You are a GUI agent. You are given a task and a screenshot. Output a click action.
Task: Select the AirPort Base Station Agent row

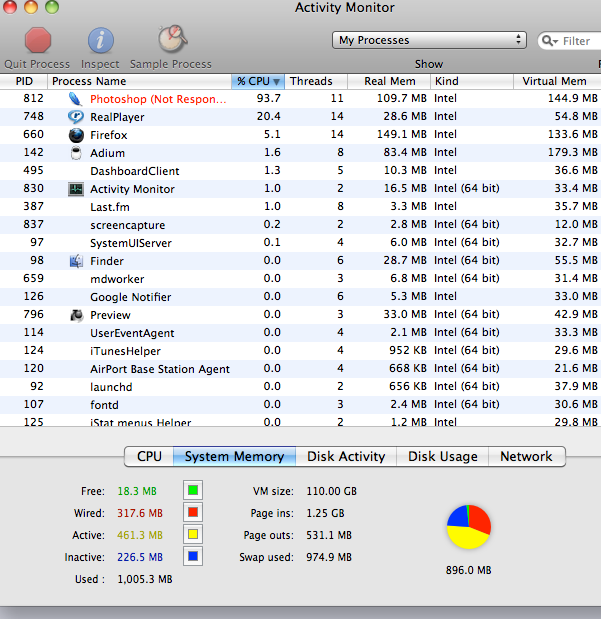[300, 369]
